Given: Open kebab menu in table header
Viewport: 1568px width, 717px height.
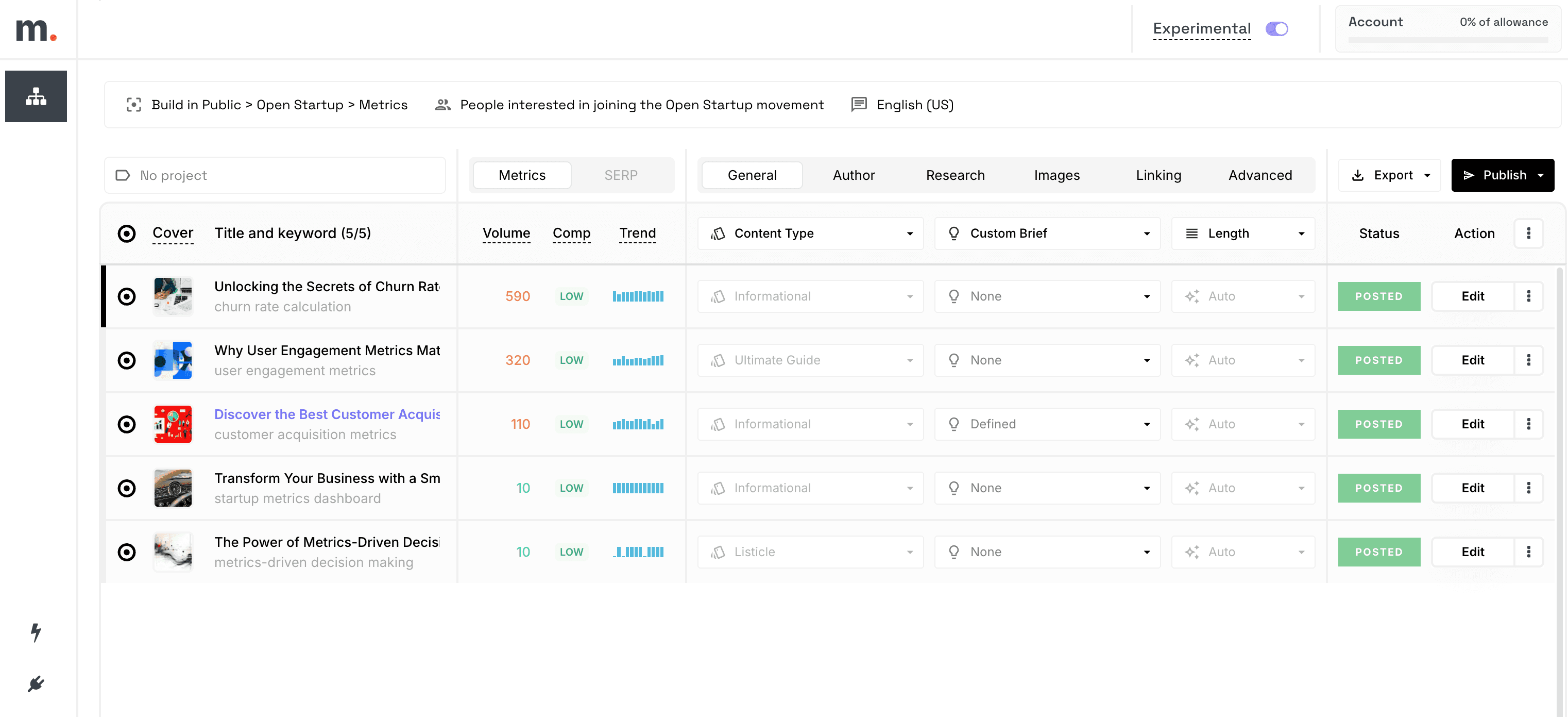Looking at the screenshot, I should (x=1528, y=234).
